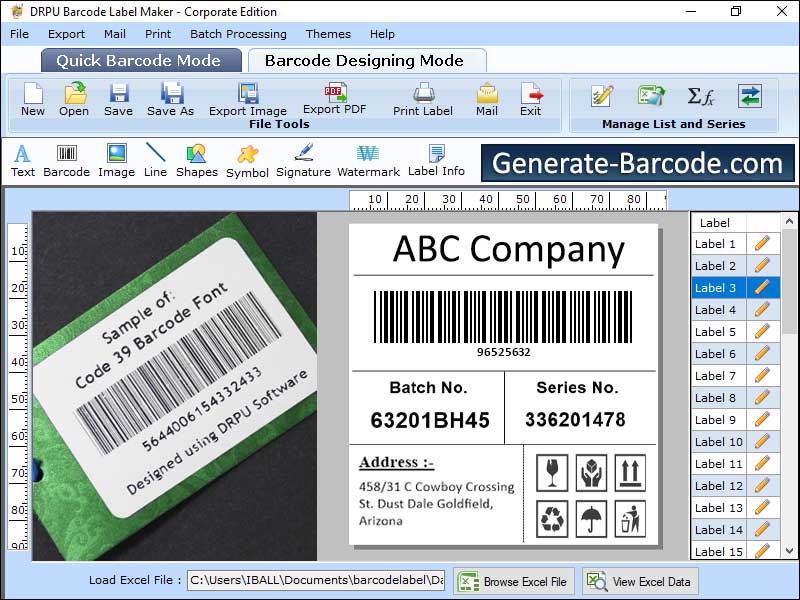
Task: Apply a Watermark using the Watermark icon
Action: (x=368, y=158)
